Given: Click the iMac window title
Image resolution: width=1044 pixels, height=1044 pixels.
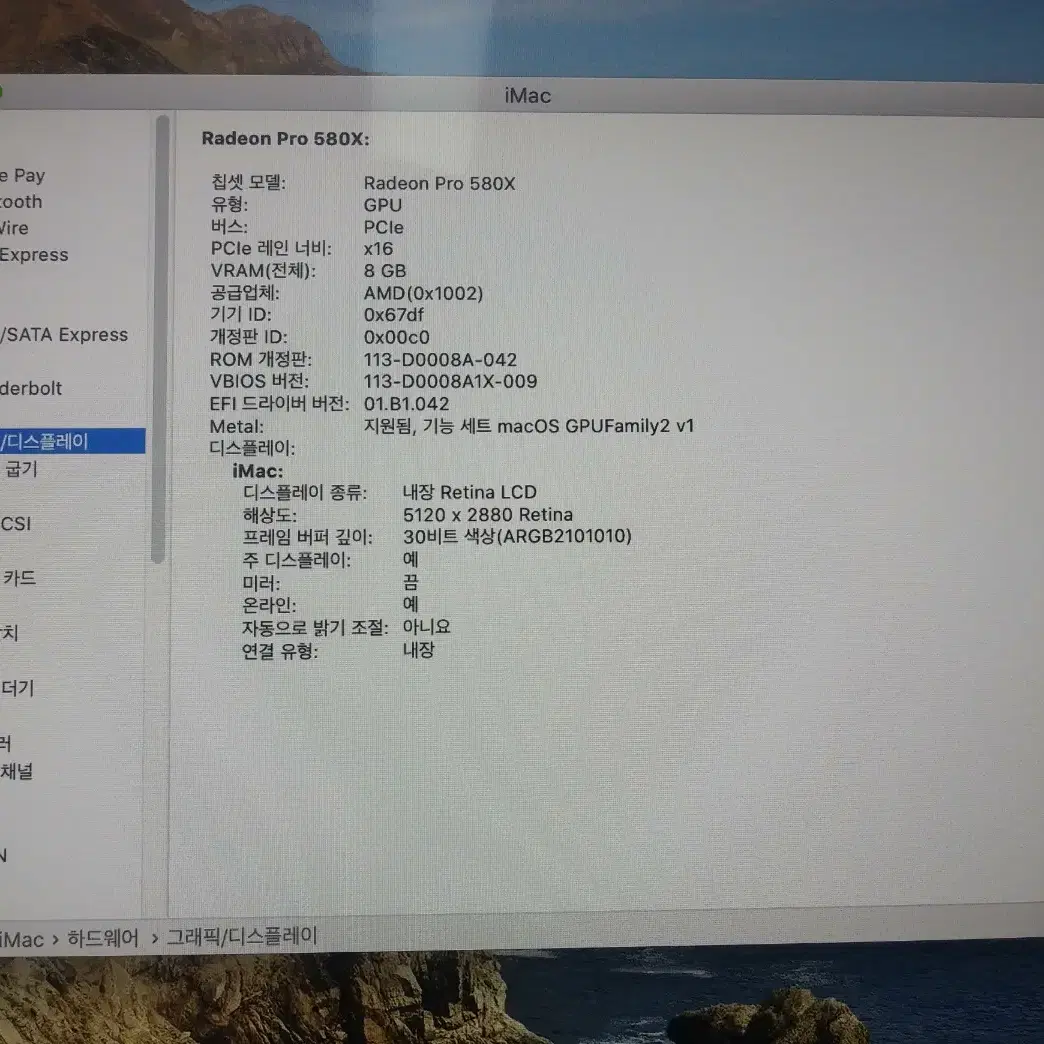Looking at the screenshot, I should (x=527, y=96).
